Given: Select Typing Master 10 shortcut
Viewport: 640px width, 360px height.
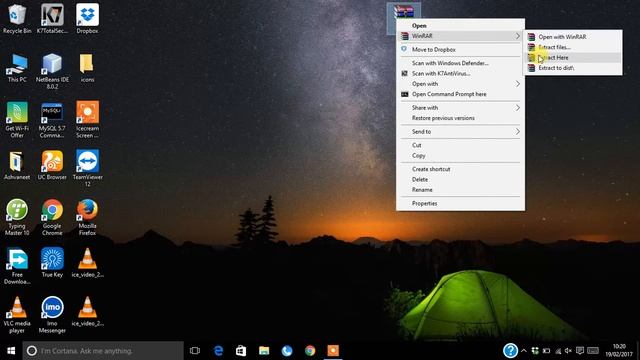Looking at the screenshot, I should tap(17, 217).
